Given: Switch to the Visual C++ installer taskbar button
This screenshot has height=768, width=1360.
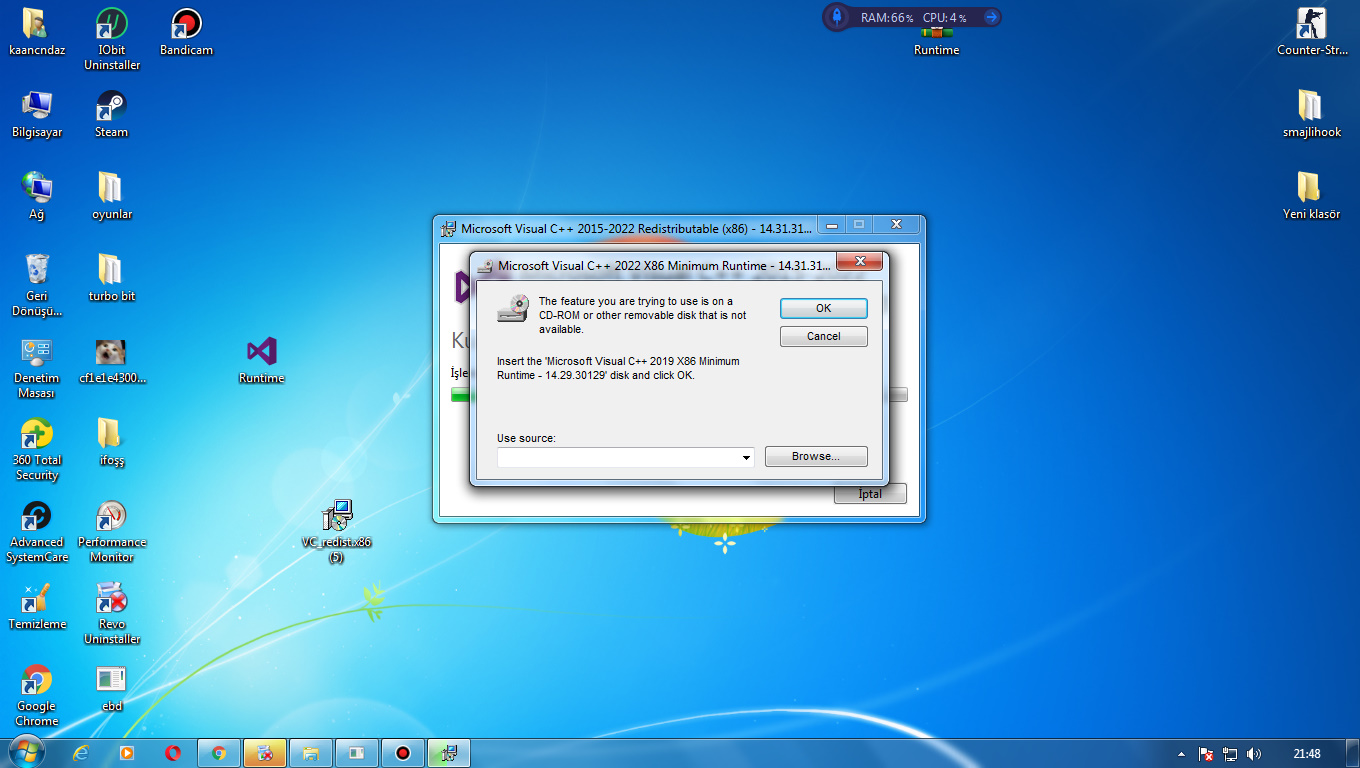Looking at the screenshot, I should click(x=449, y=753).
